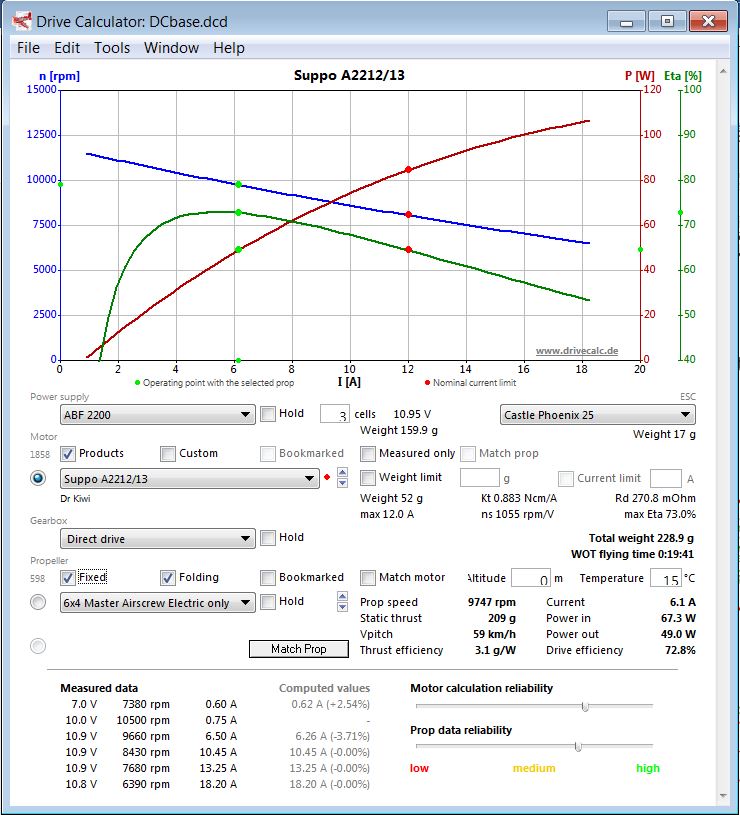Click the red dot beside motor dropdown
The height and width of the screenshot is (815, 740).
tap(327, 479)
